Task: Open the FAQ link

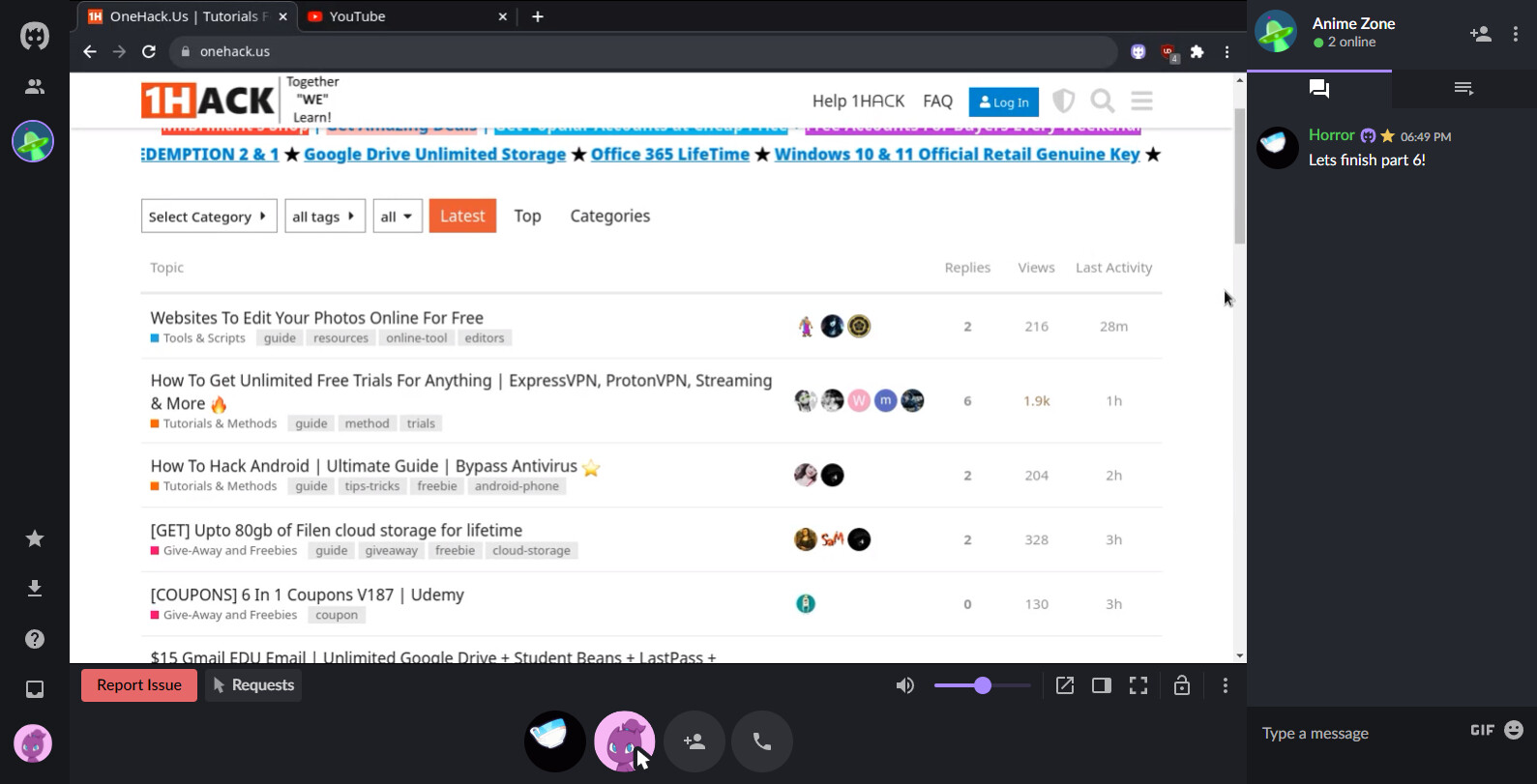Action: 937,102
